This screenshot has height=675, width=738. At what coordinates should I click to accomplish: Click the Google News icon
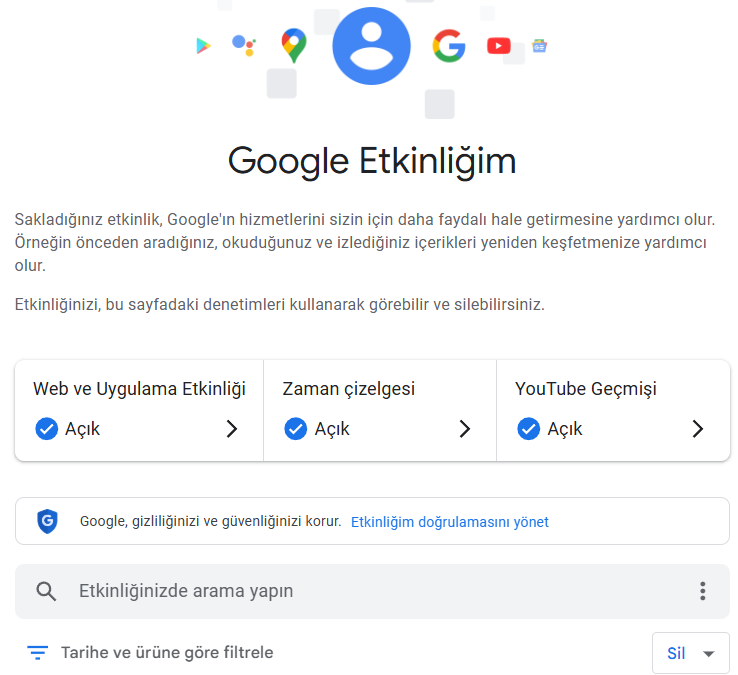pyautogui.click(x=539, y=46)
